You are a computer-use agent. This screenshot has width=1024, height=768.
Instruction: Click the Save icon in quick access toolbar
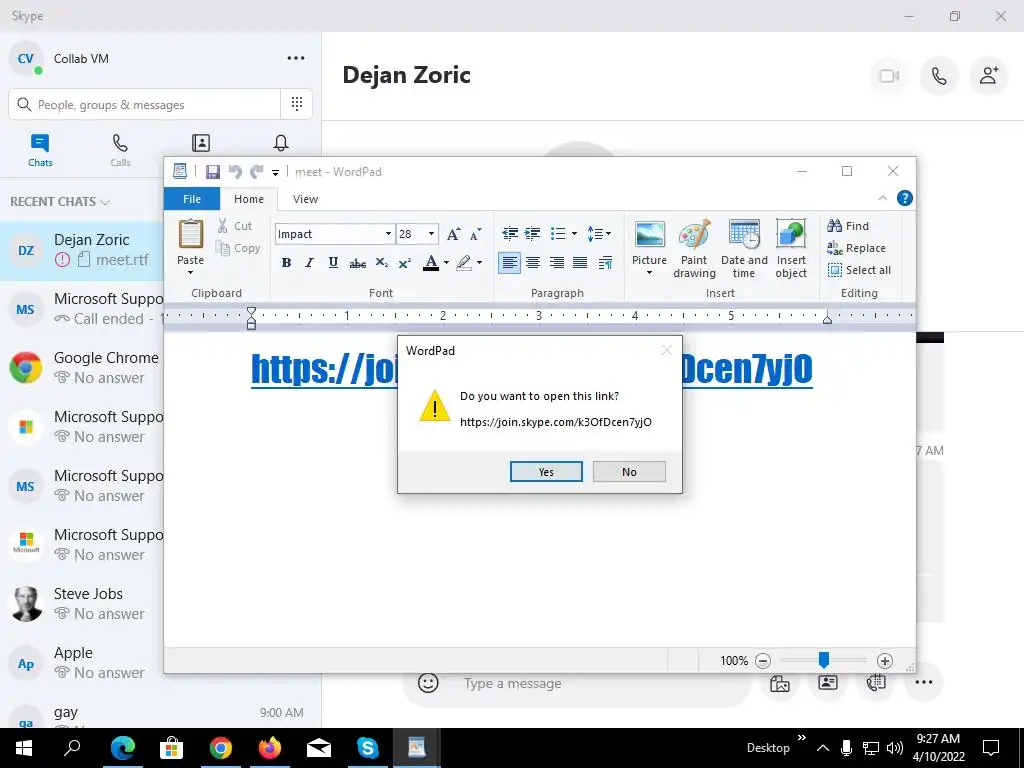pyautogui.click(x=212, y=172)
